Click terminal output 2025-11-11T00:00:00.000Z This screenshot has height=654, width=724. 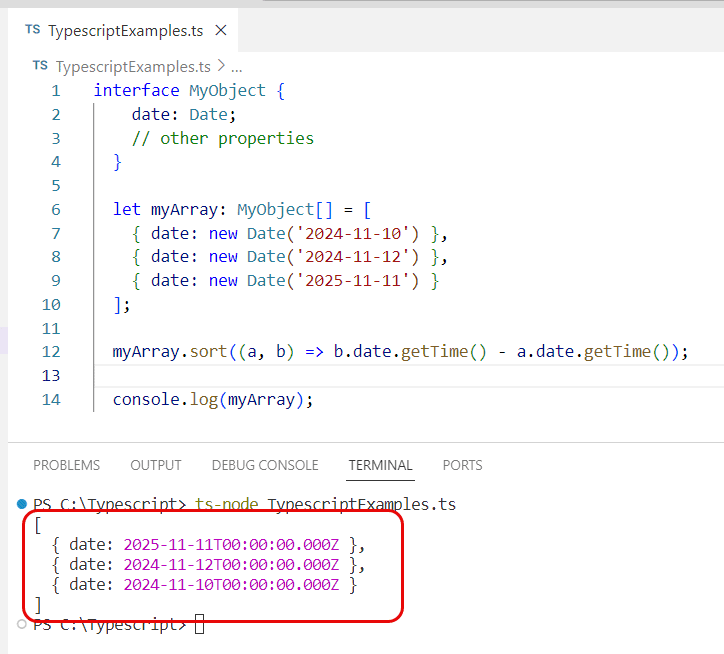click(x=231, y=545)
